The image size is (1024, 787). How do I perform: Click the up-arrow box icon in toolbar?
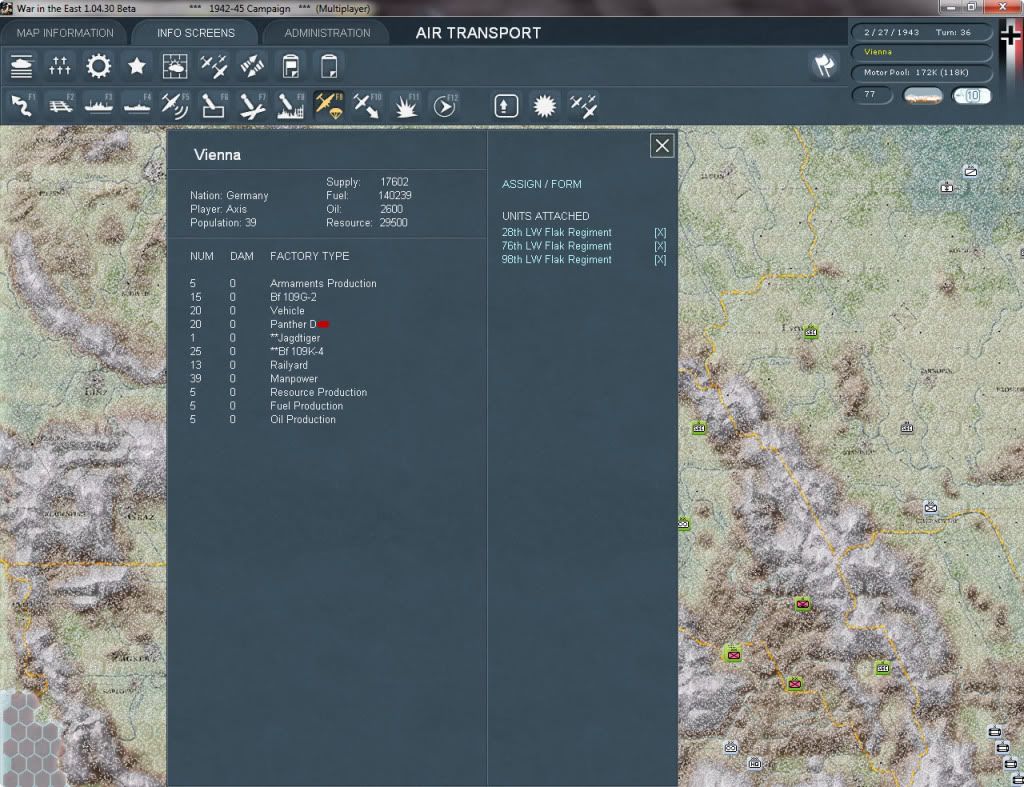(x=506, y=105)
